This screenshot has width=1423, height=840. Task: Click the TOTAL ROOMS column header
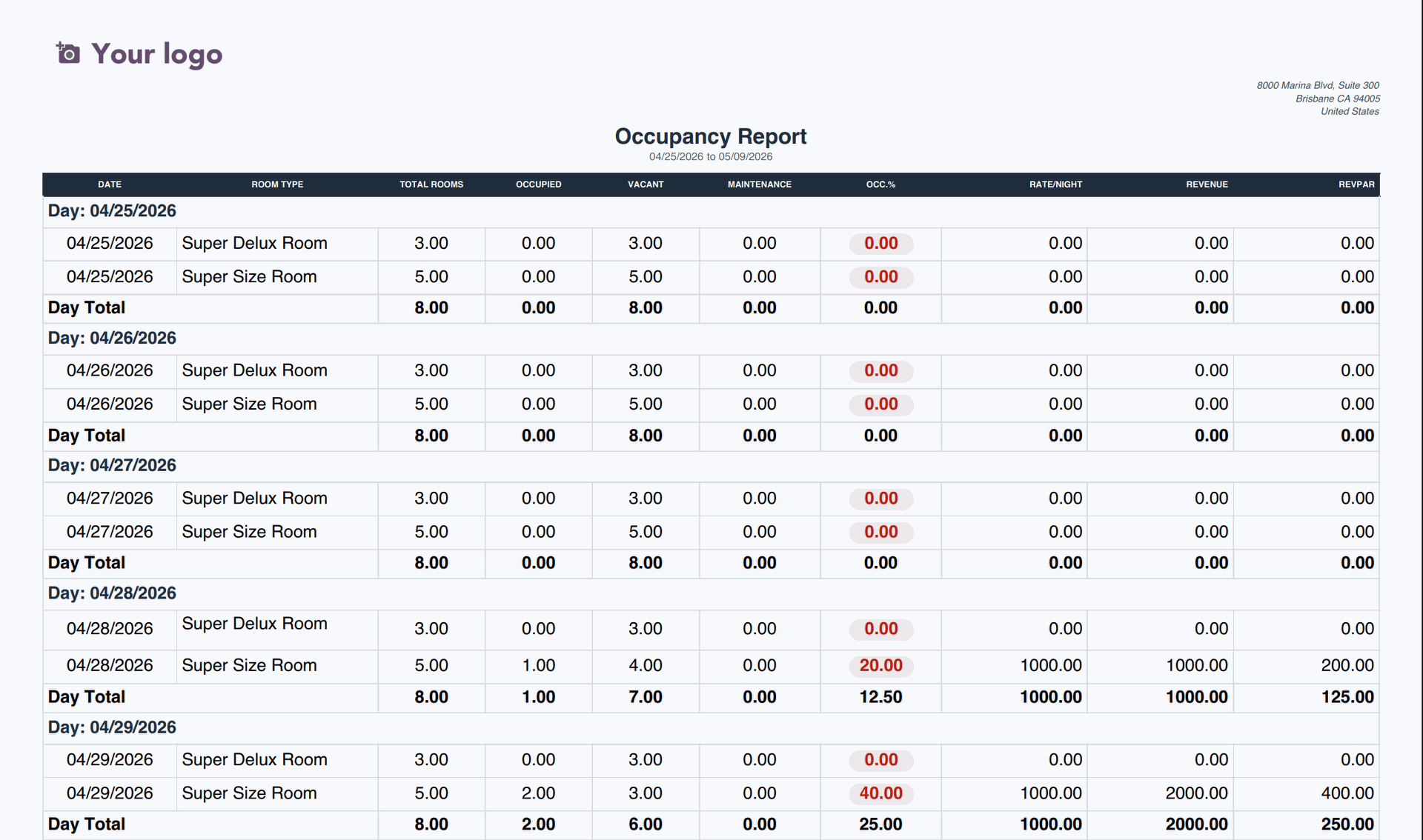tap(431, 184)
